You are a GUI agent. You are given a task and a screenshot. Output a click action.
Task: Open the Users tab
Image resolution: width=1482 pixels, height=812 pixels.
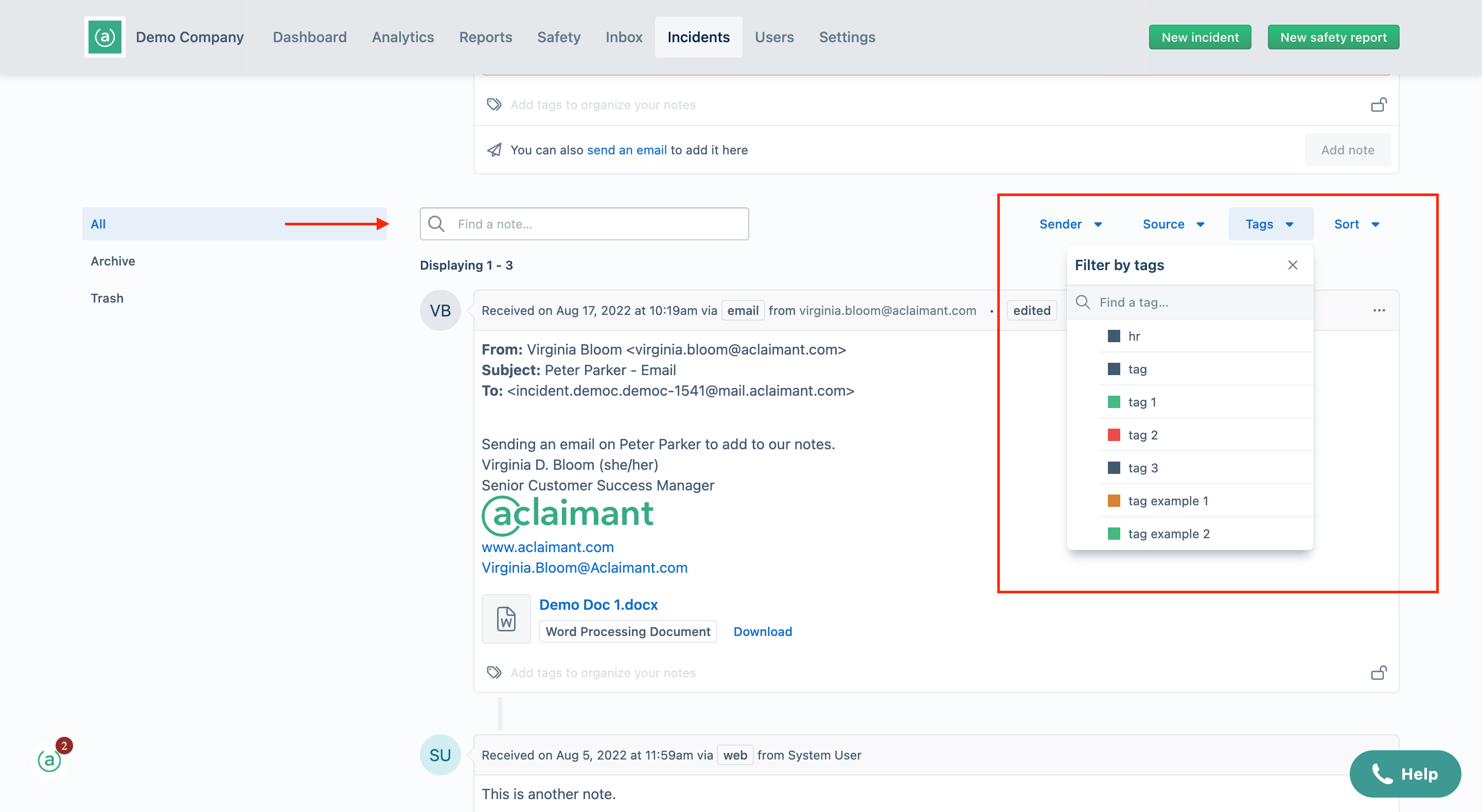pos(774,37)
